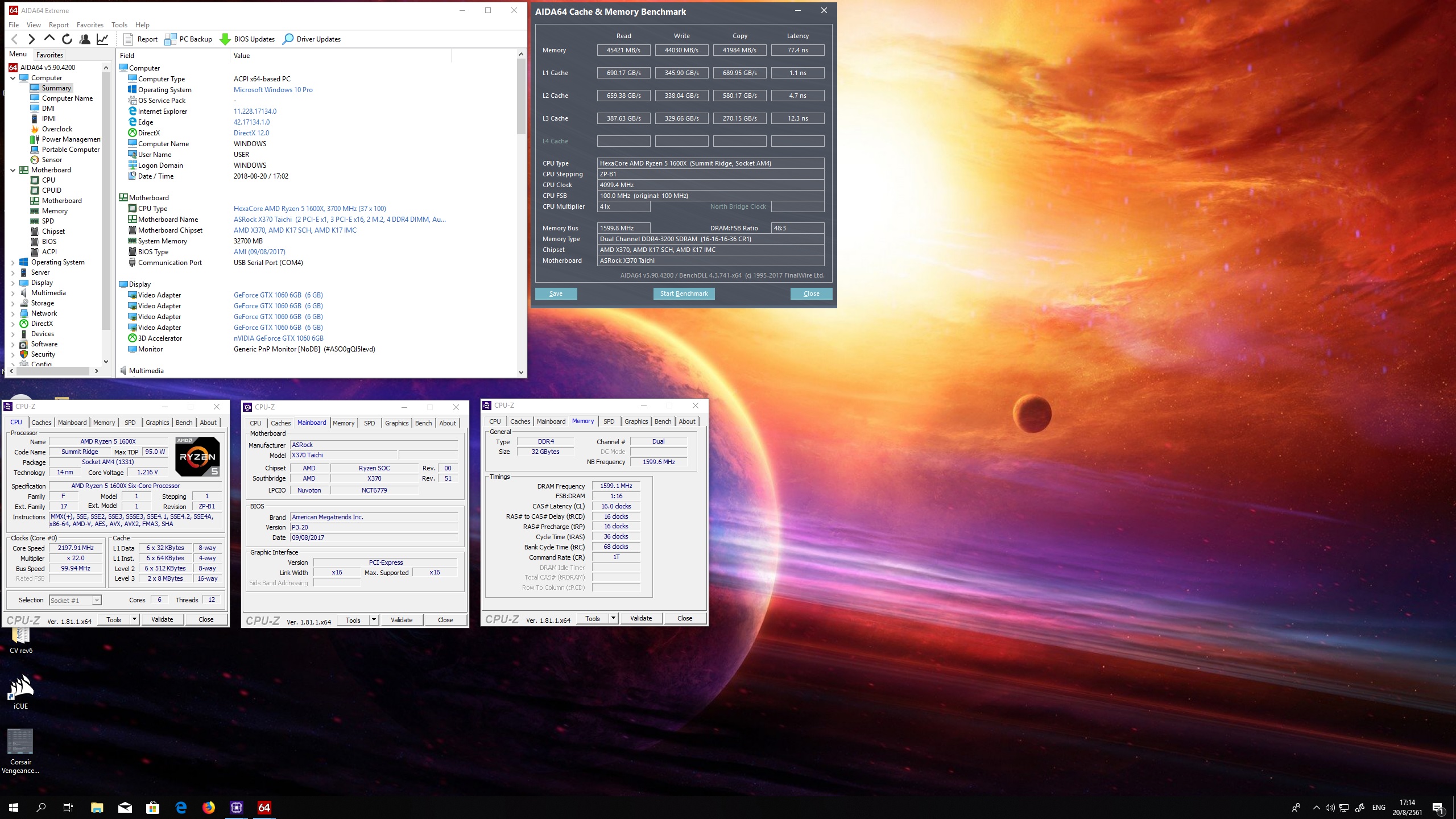Go forward with AIDA64 right arrow
The width and height of the screenshot is (1456, 819).
[32, 39]
